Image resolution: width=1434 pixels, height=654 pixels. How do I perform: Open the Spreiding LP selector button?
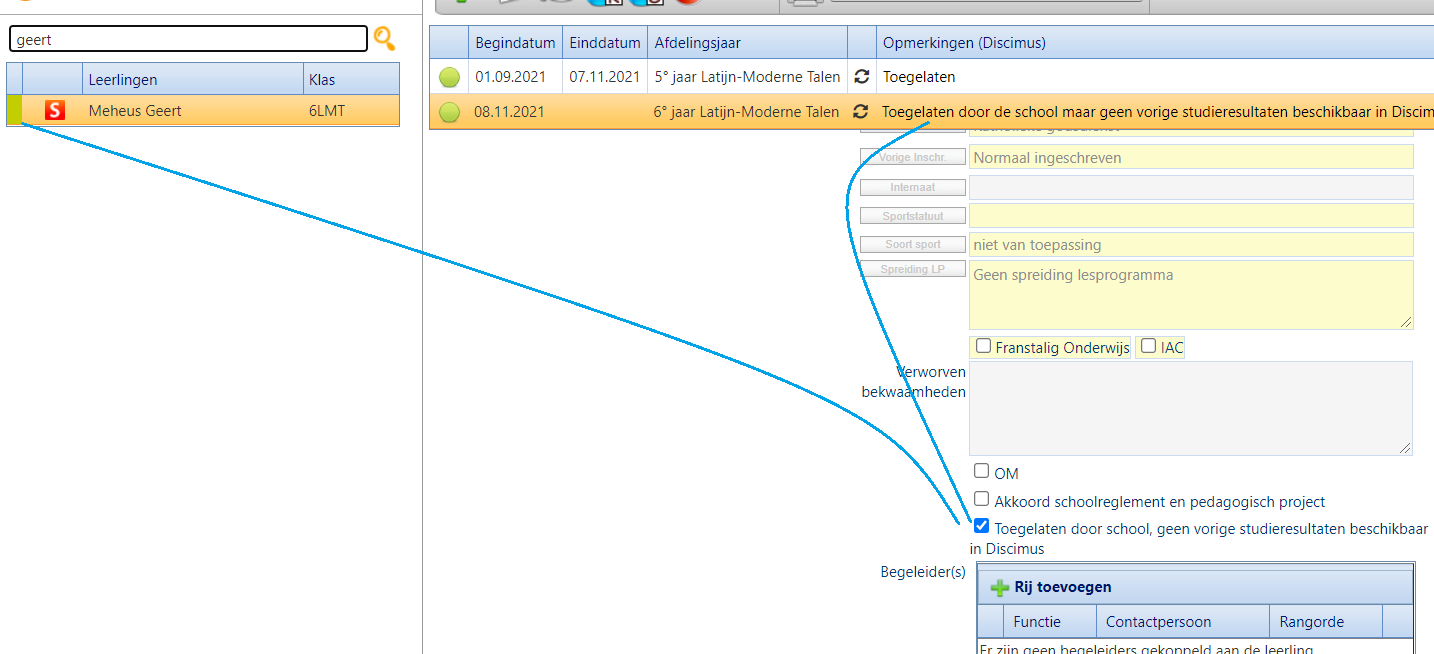pyautogui.click(x=912, y=269)
